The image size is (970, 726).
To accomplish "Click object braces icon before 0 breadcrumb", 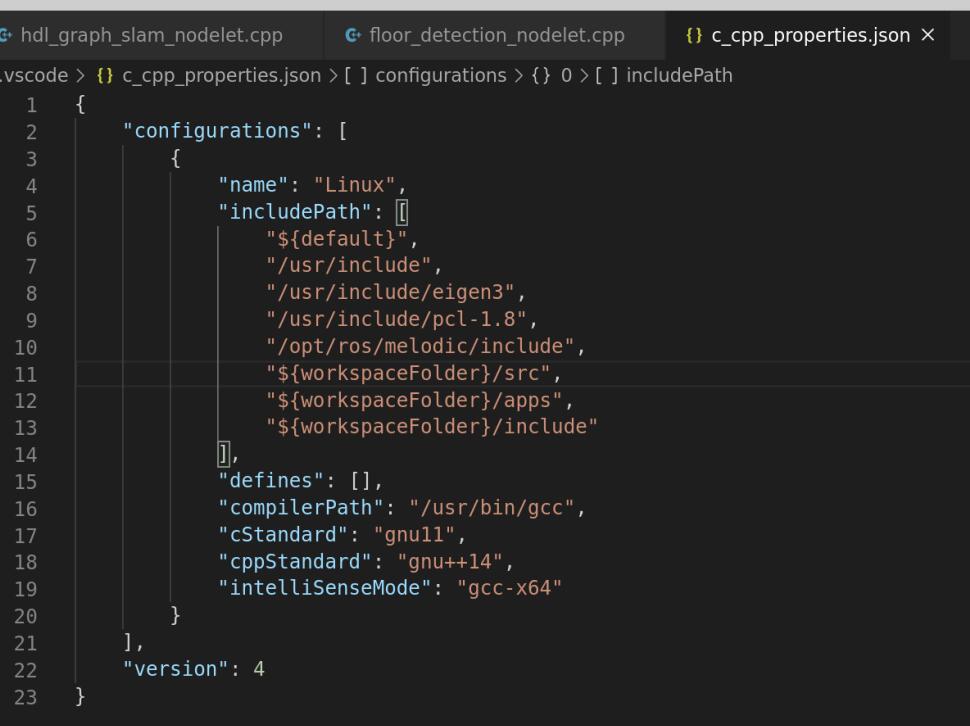I will [x=541, y=75].
